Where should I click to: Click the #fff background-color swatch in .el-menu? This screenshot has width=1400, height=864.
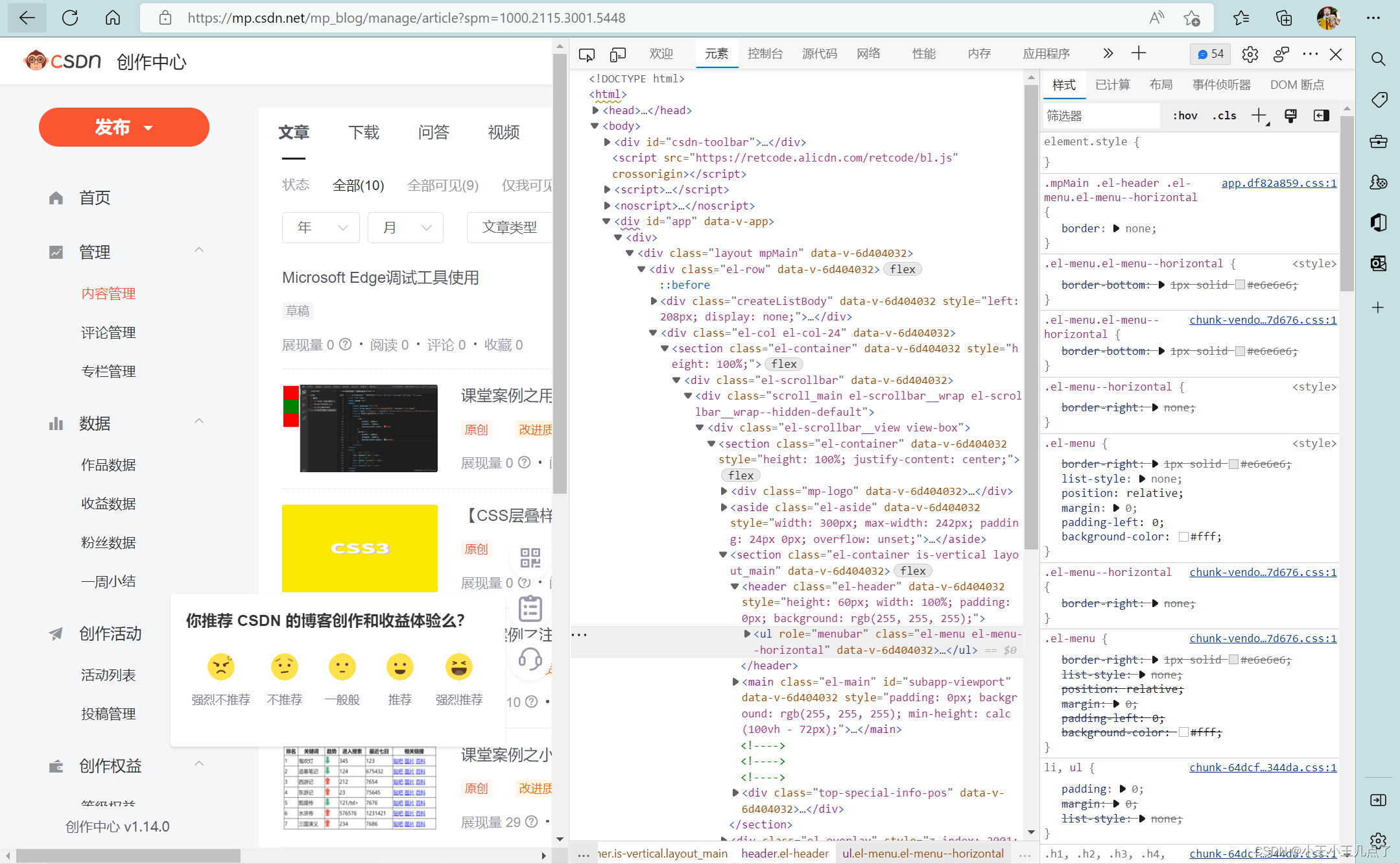coord(1183,536)
